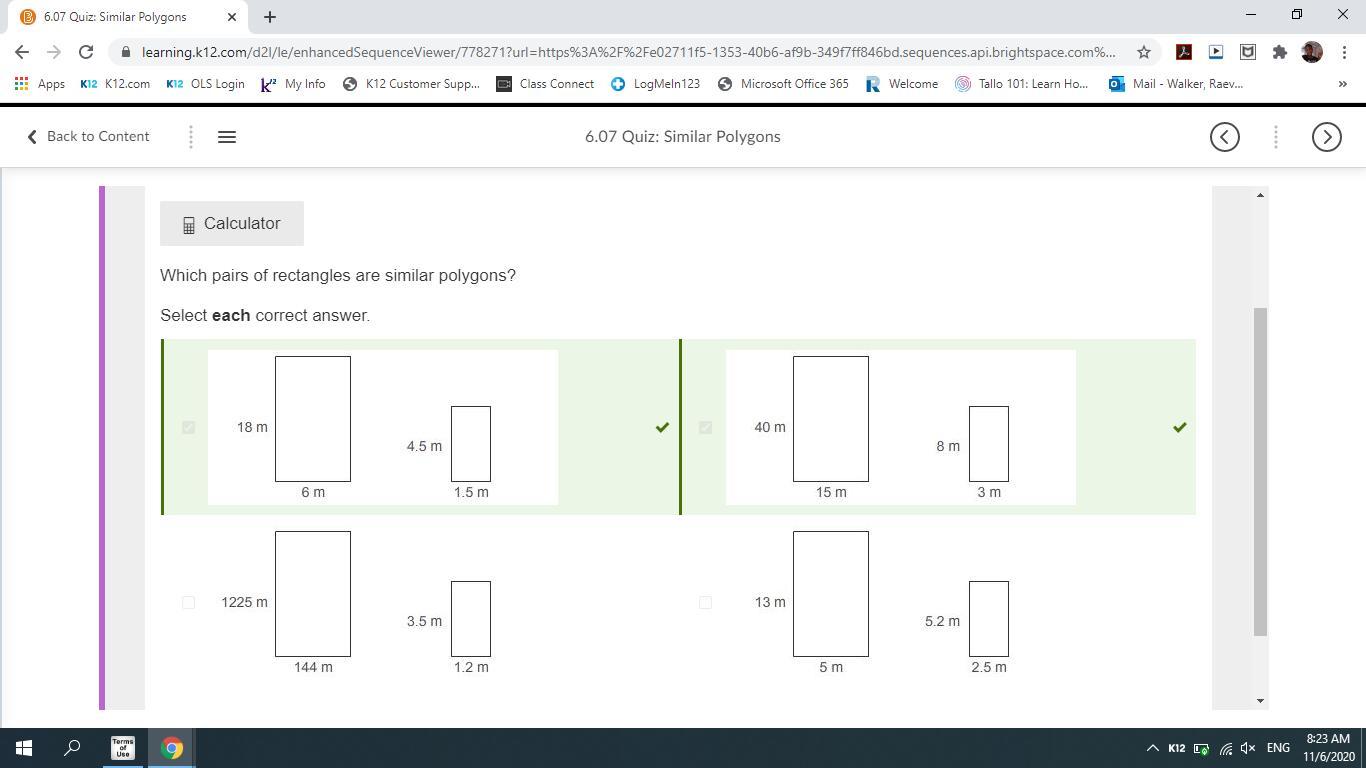Open a new browser tab
Viewport: 1366px width, 768px height.
(270, 17)
